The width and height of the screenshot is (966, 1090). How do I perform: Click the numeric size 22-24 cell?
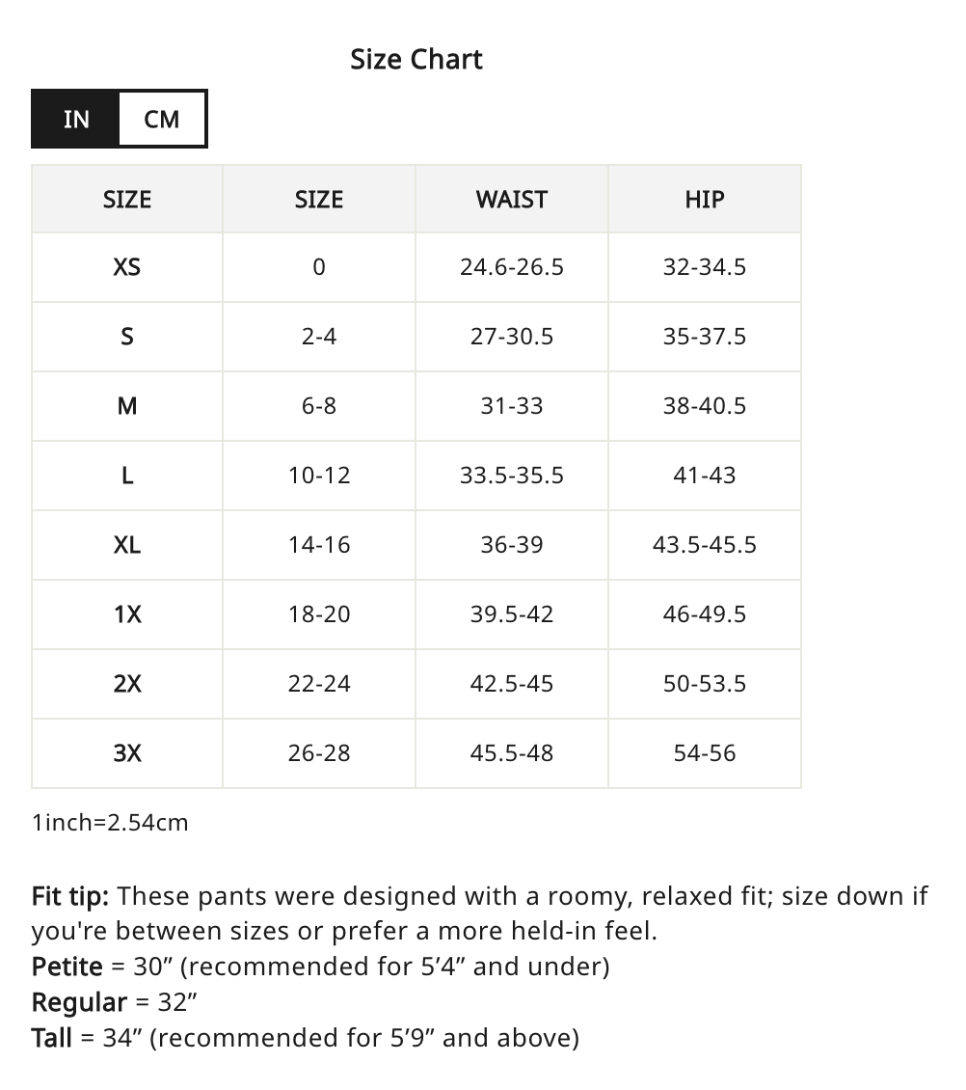tap(319, 684)
